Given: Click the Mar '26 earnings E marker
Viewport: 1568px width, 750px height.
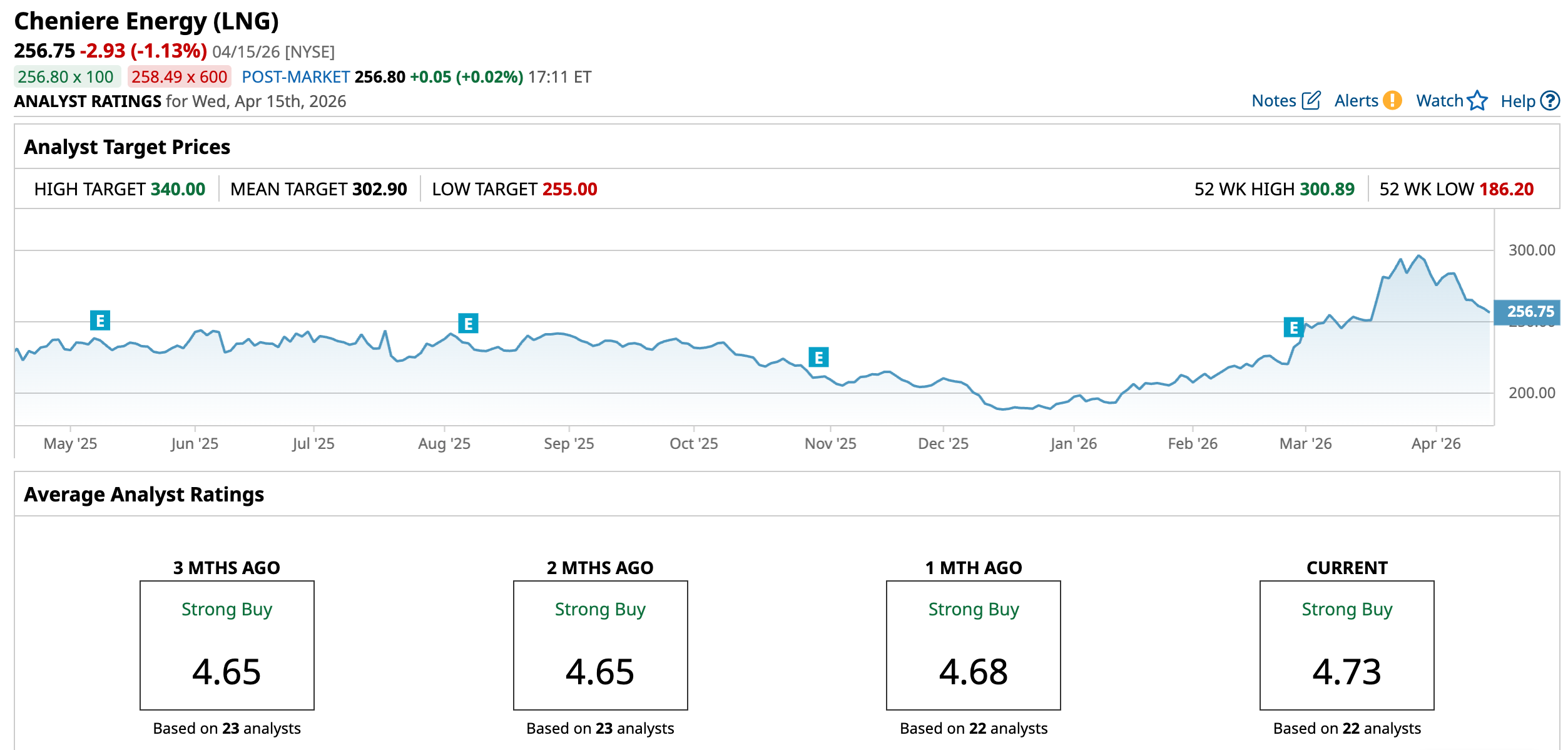Looking at the screenshot, I should 1293,327.
